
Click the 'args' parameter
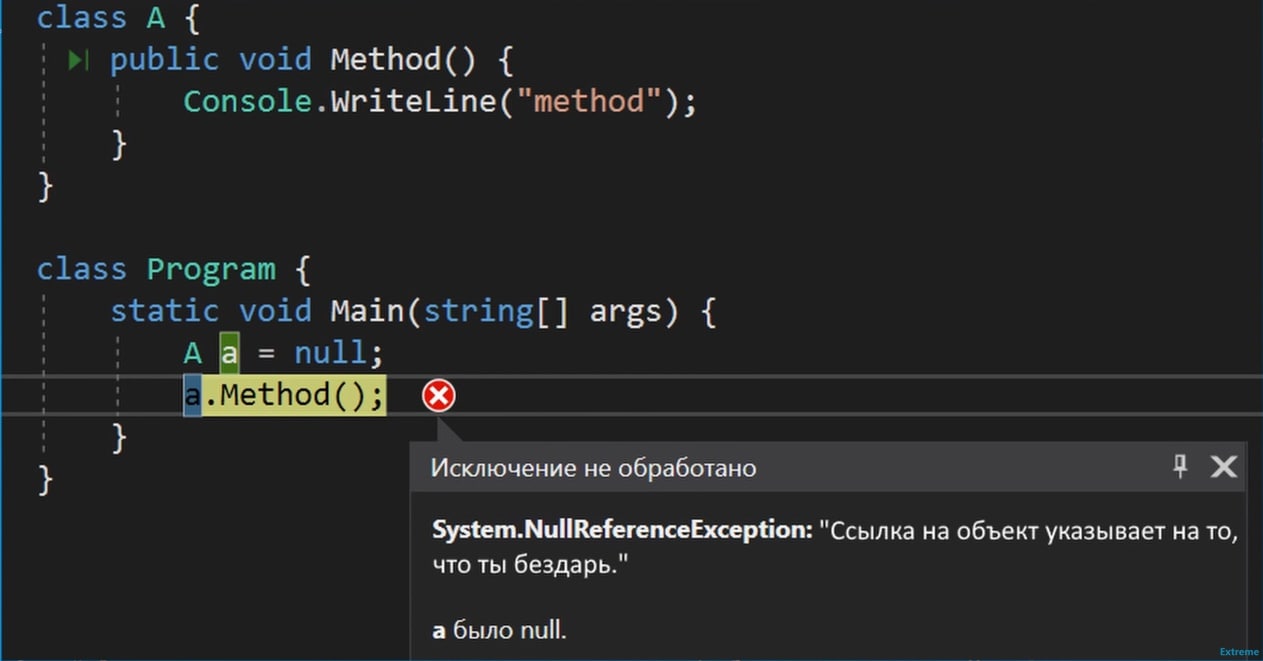click(x=626, y=311)
